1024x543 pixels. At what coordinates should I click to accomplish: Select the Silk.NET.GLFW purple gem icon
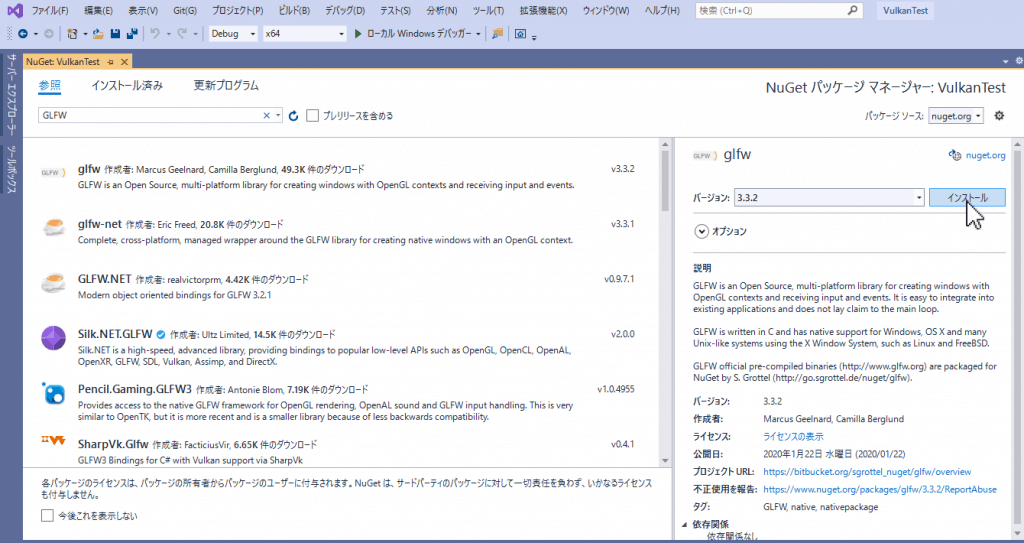[x=54, y=338]
